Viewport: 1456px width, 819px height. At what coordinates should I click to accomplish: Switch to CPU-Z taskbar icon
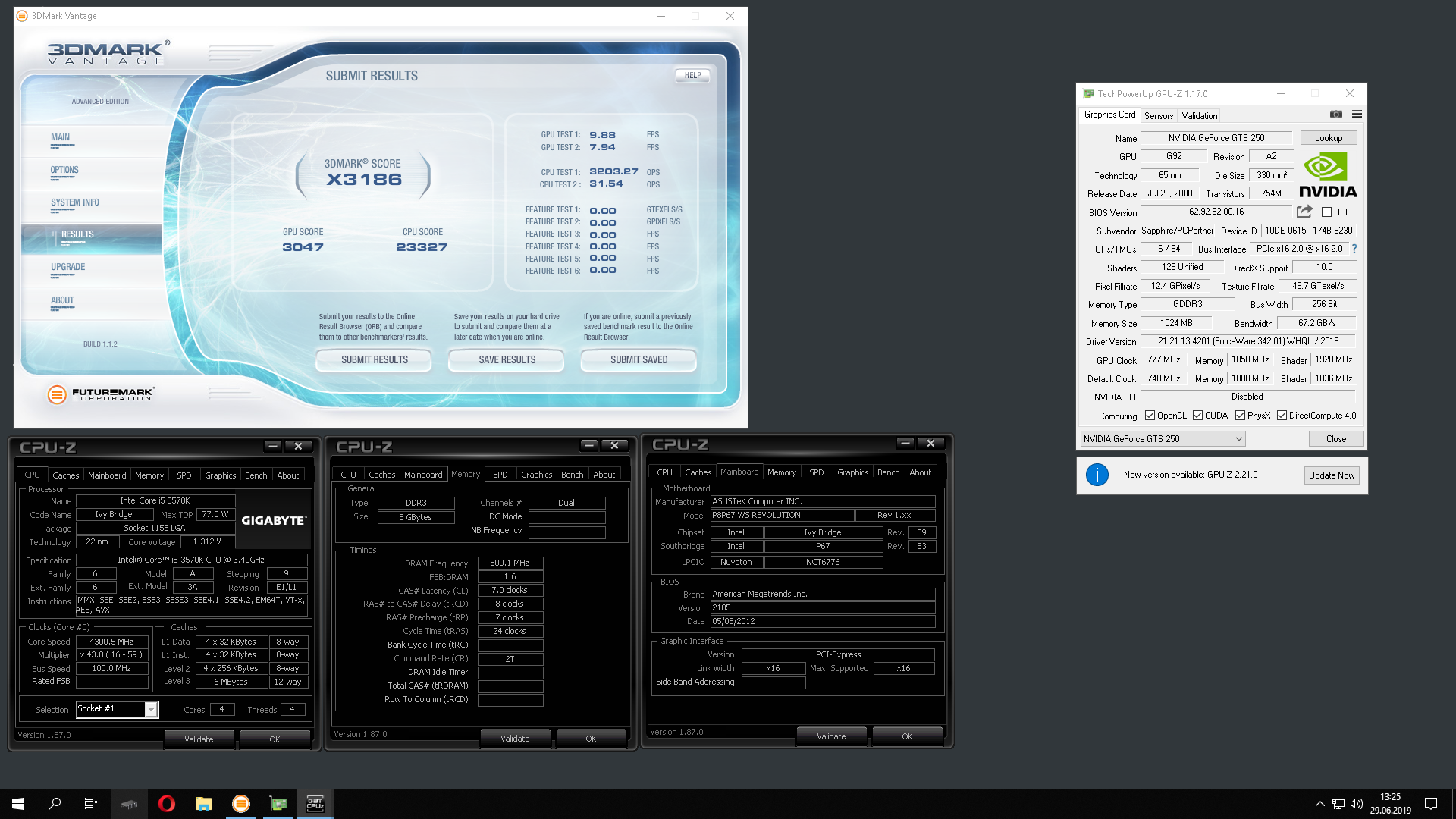[x=315, y=804]
